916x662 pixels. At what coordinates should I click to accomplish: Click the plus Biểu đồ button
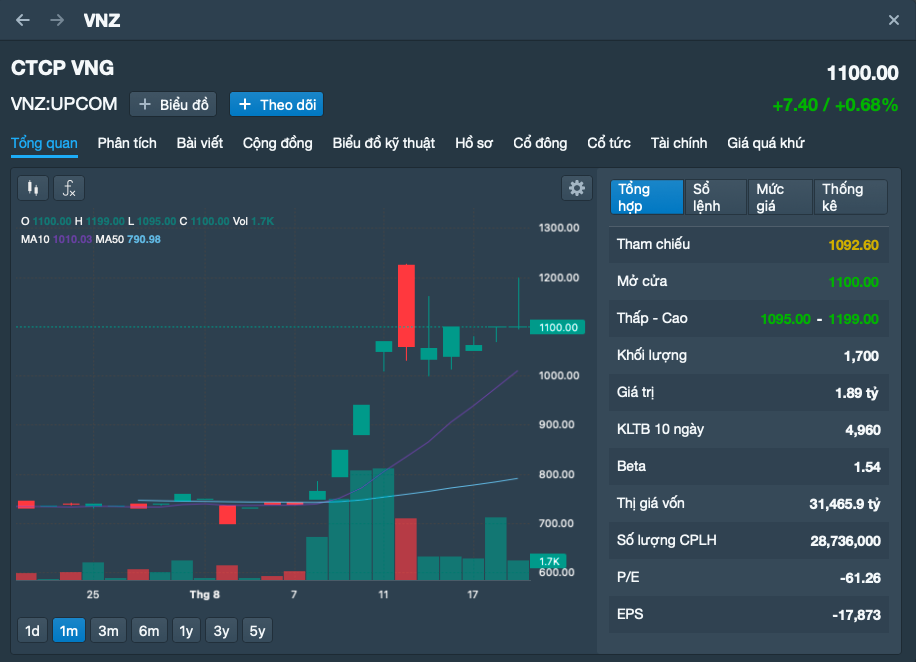coord(173,105)
